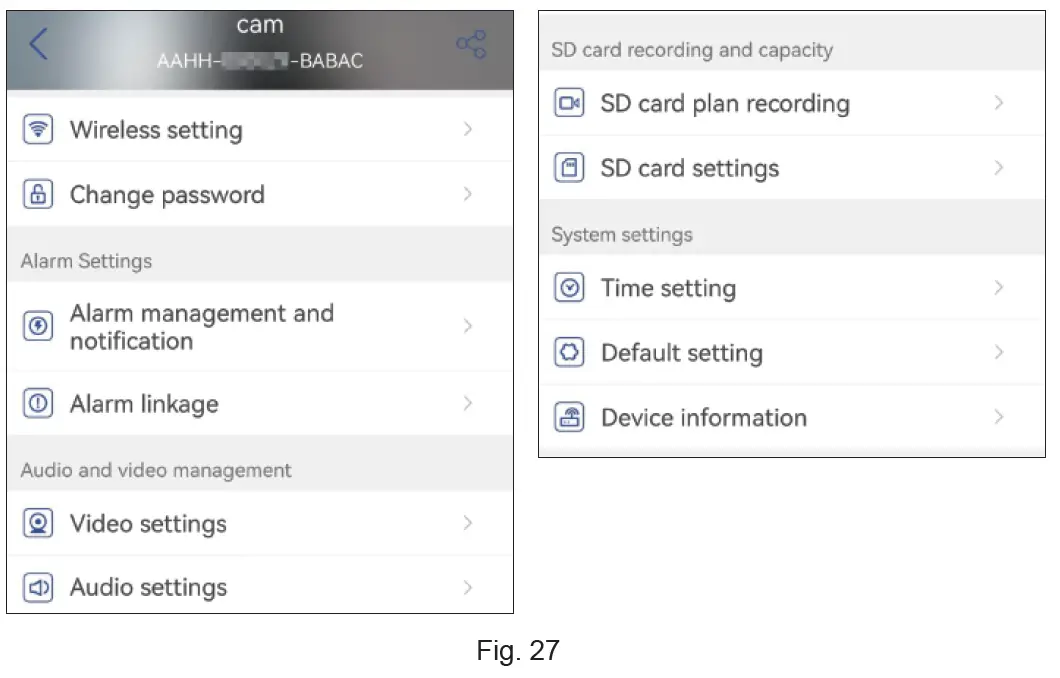This screenshot has width=1060, height=678.
Task: Expand Device information using its chevron
Action: [x=998, y=417]
